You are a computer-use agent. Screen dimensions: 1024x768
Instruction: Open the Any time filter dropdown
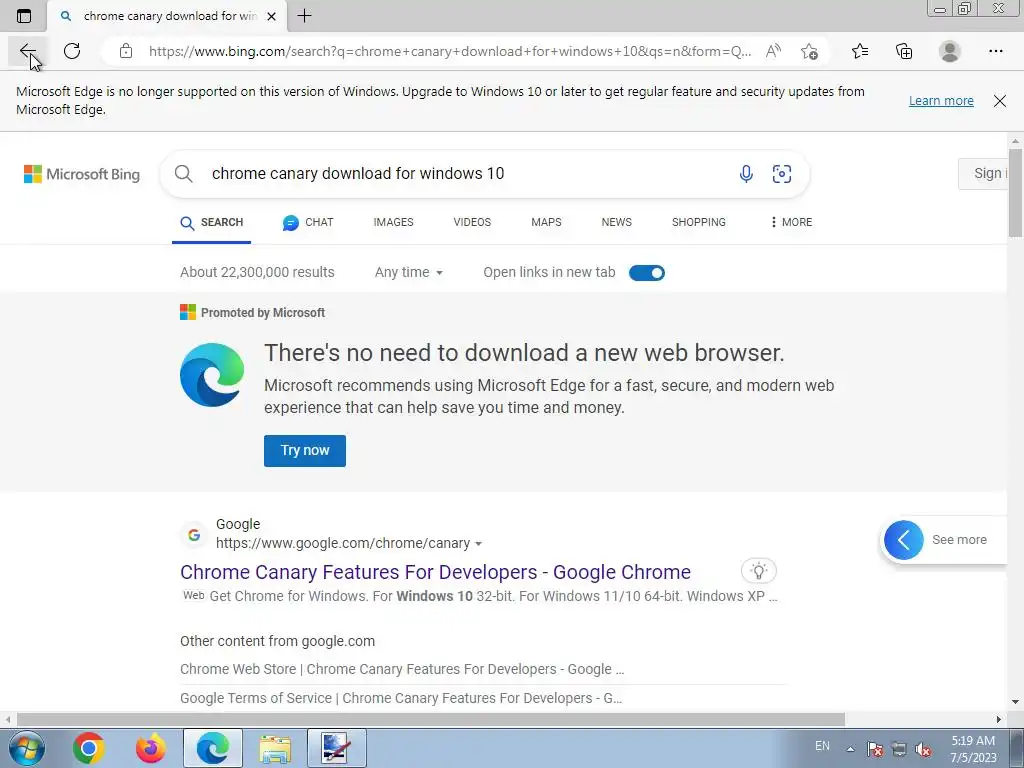click(409, 272)
